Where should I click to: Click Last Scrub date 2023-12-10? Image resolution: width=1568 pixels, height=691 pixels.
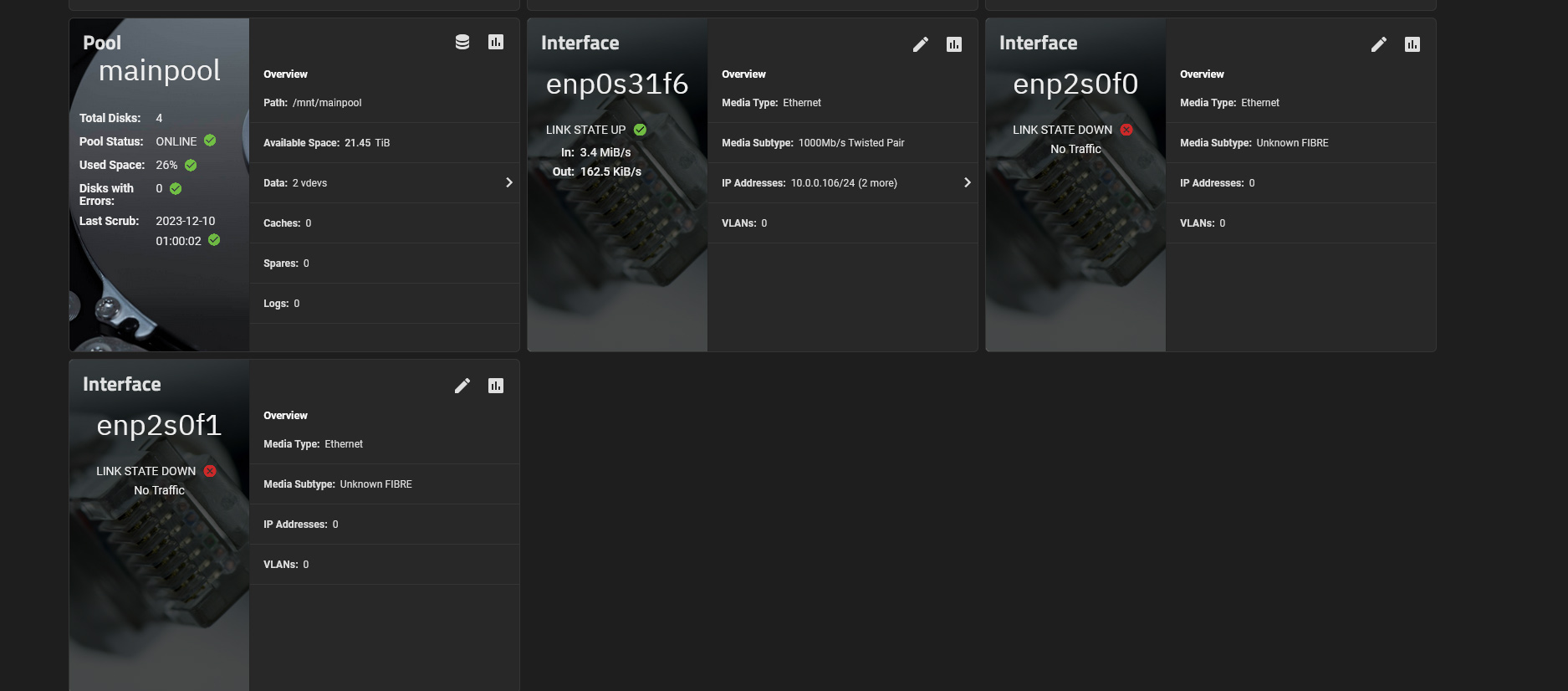[186, 221]
